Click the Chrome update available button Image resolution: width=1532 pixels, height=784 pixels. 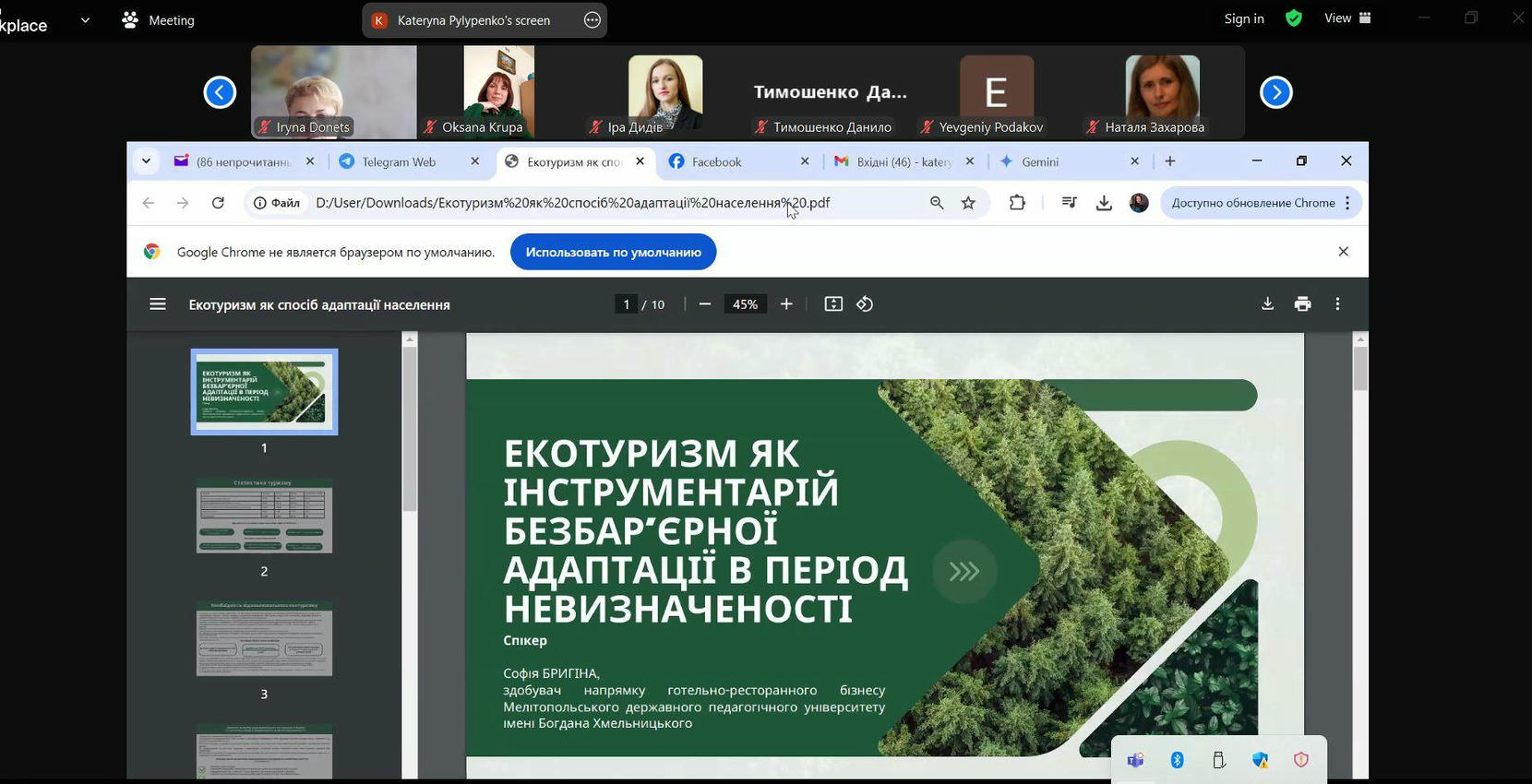point(1252,203)
